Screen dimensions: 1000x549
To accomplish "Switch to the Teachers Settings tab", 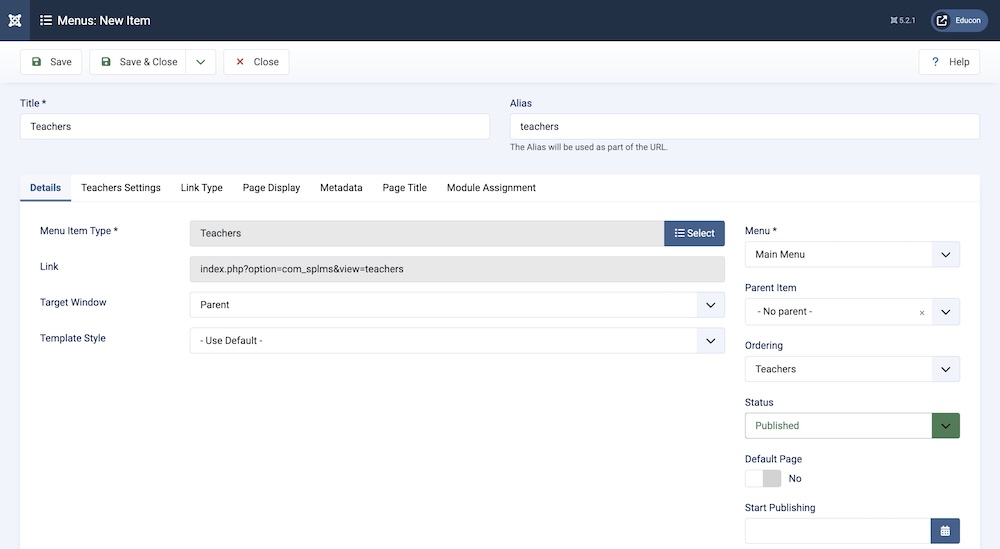I will 121,188.
